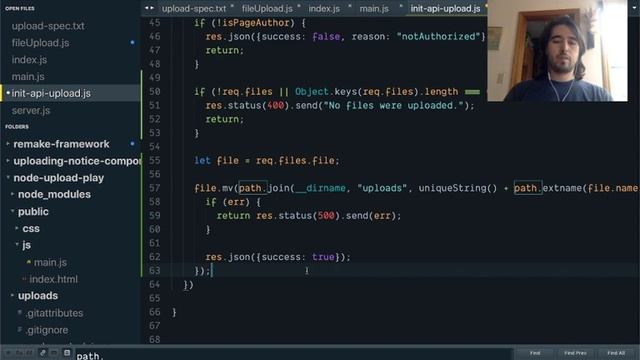Toggle in-selection option in find bar
Viewport: 640px width, 360px height.
tap(54, 353)
